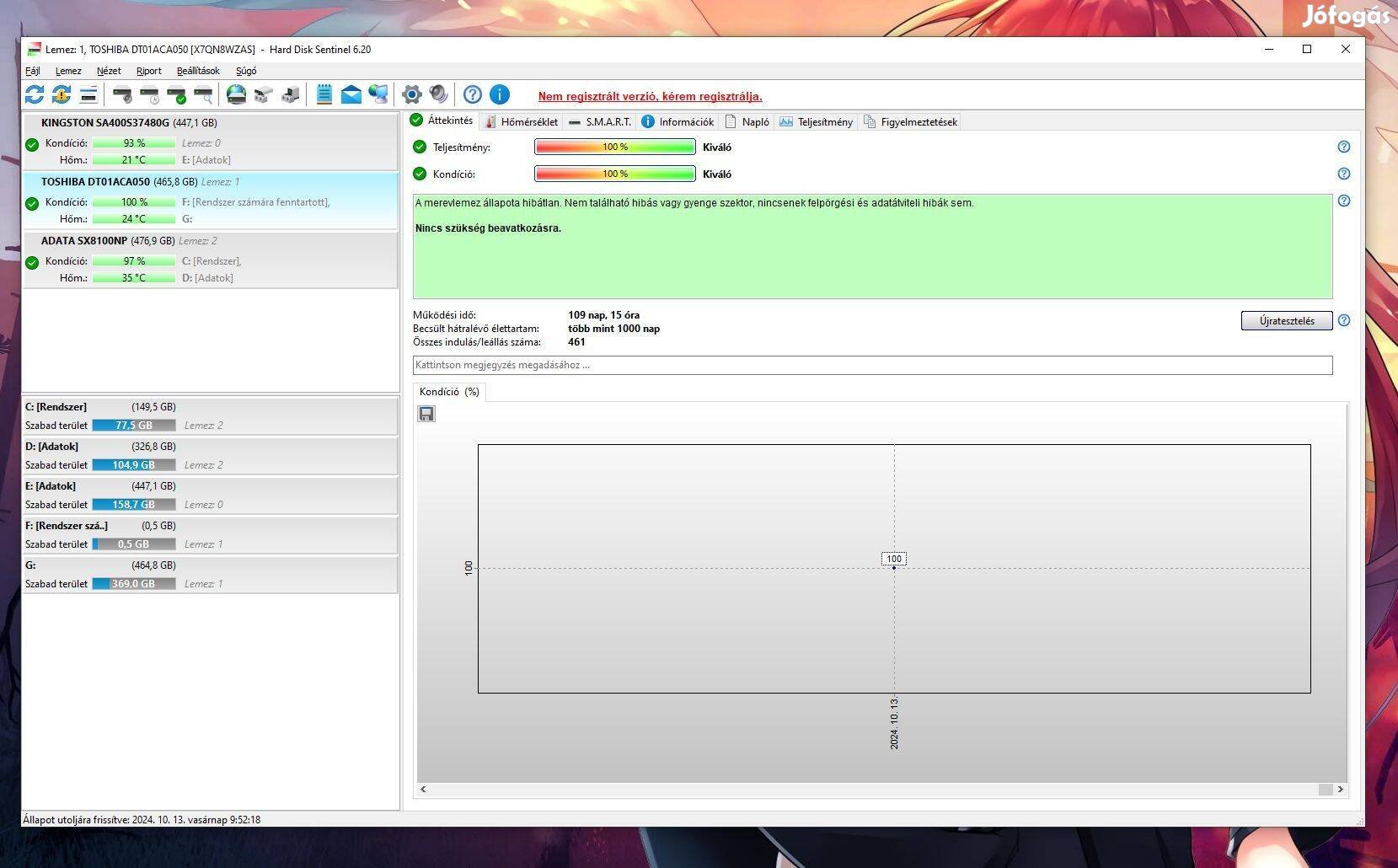The image size is (1398, 868).
Task: Click the comment field Kattintson megjegyzés megadásához
Action: pos(872,365)
